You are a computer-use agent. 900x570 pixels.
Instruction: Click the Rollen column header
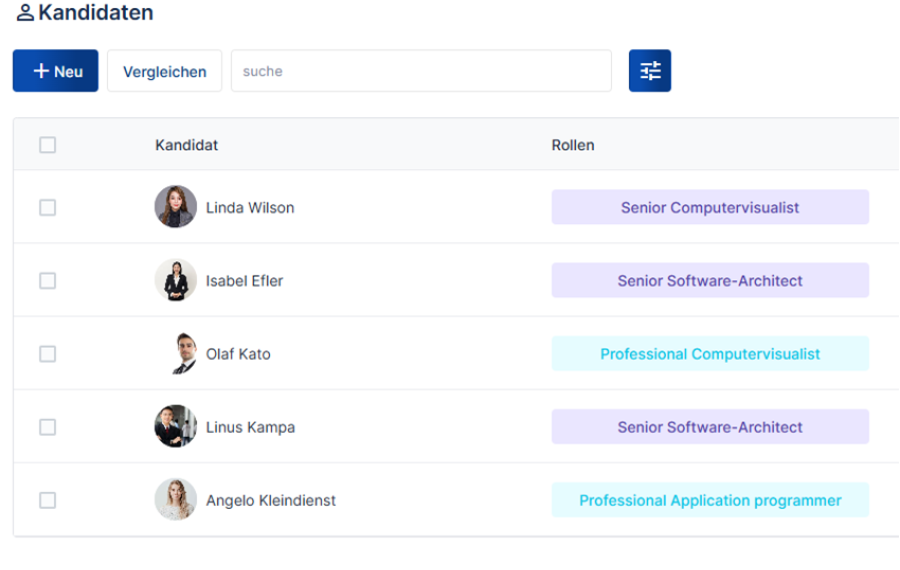point(573,145)
